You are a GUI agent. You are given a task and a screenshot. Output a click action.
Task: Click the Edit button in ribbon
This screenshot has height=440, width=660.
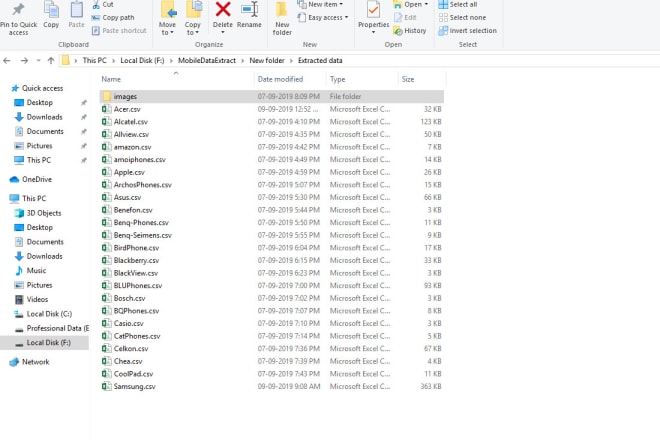tap(406, 18)
